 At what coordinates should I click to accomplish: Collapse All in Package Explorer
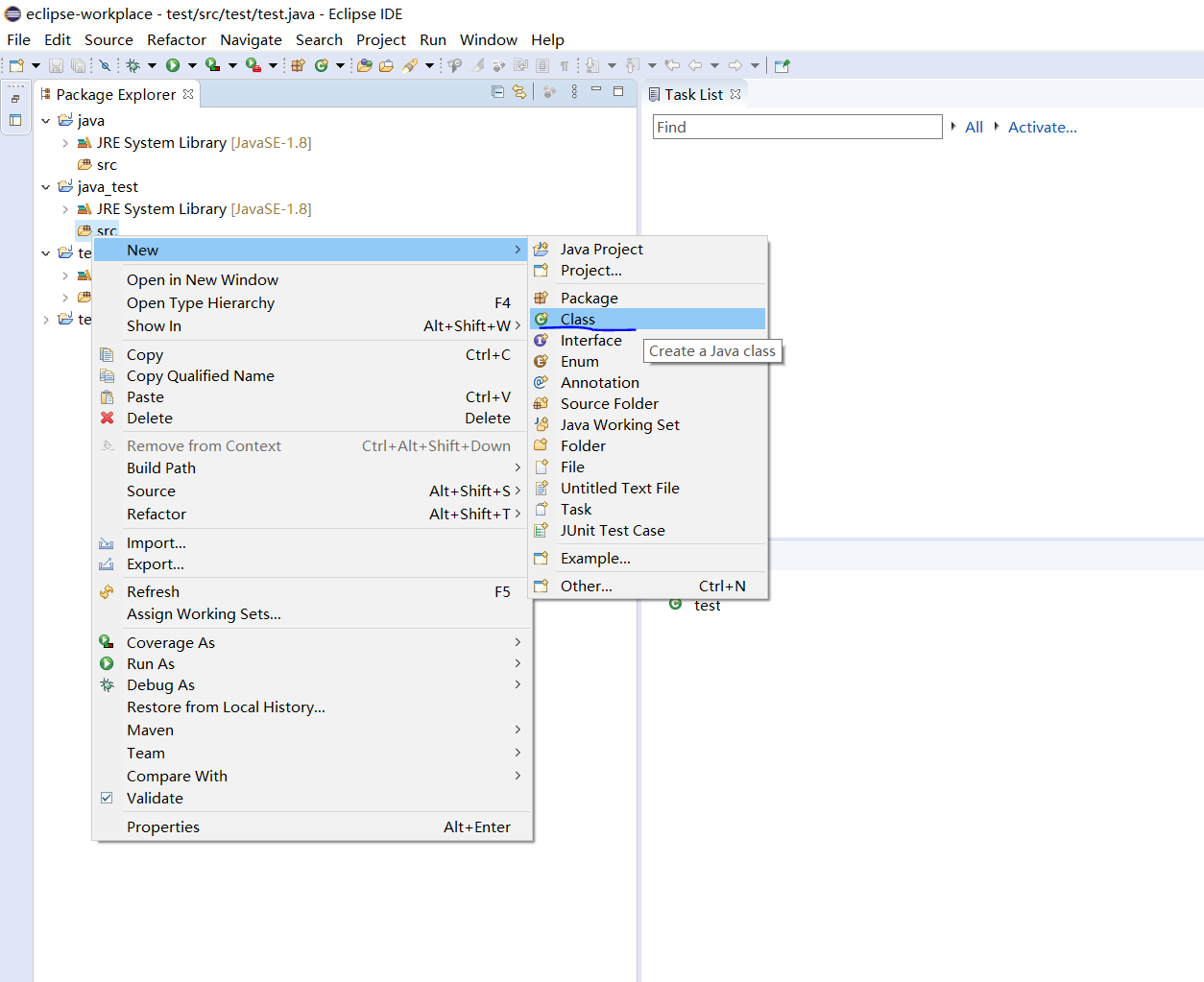(x=497, y=92)
